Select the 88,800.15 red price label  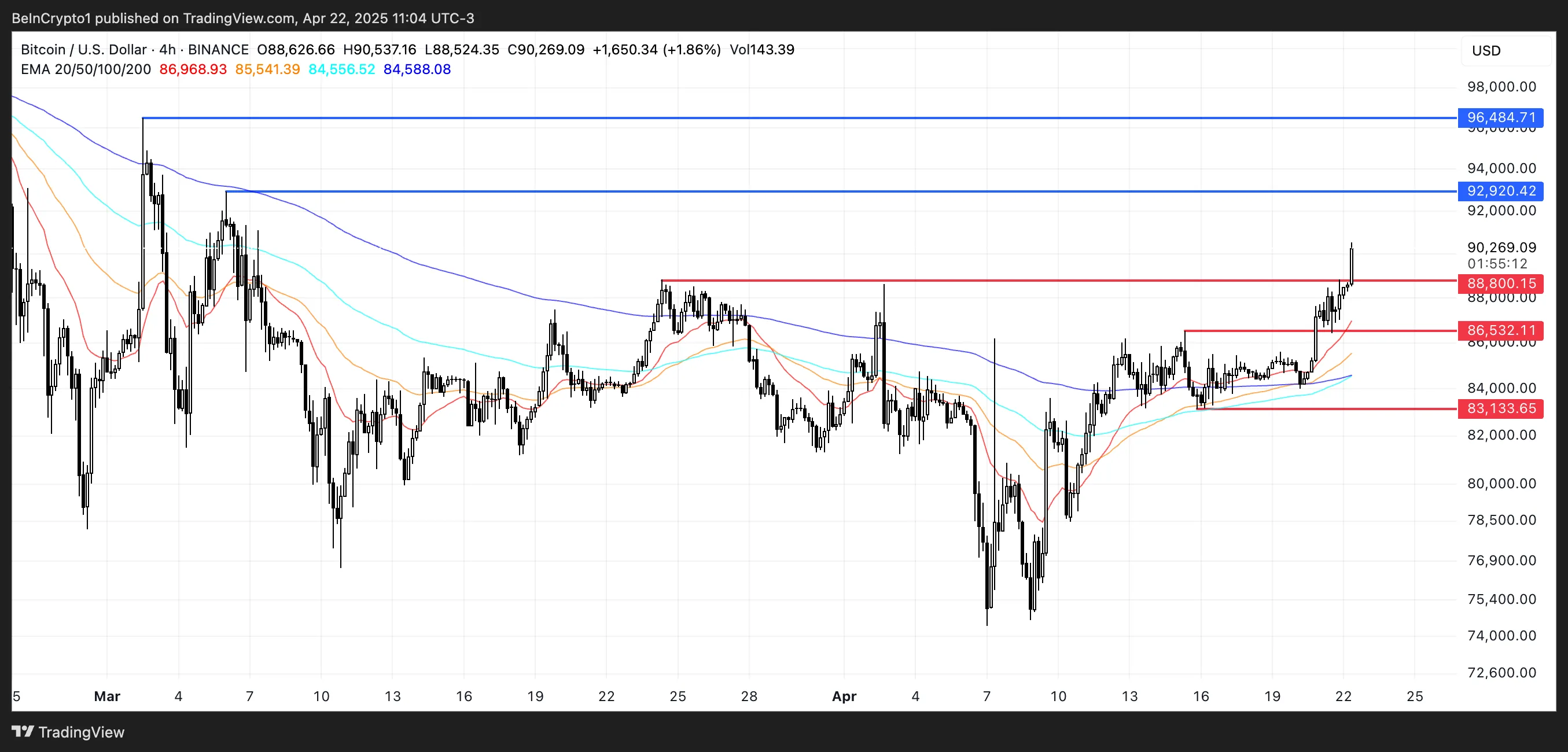1500,283
